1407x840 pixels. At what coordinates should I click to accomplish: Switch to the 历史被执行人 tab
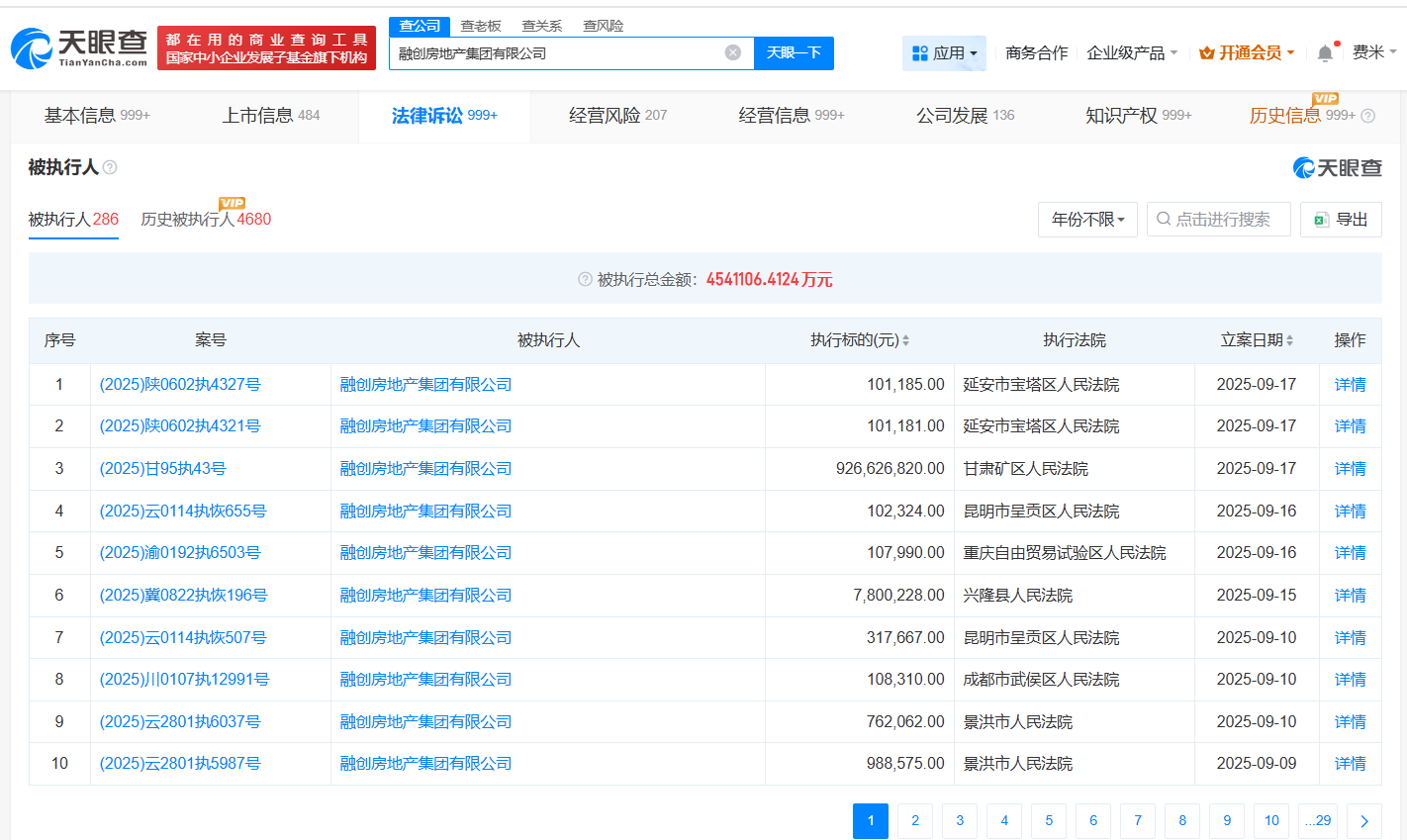[203, 219]
